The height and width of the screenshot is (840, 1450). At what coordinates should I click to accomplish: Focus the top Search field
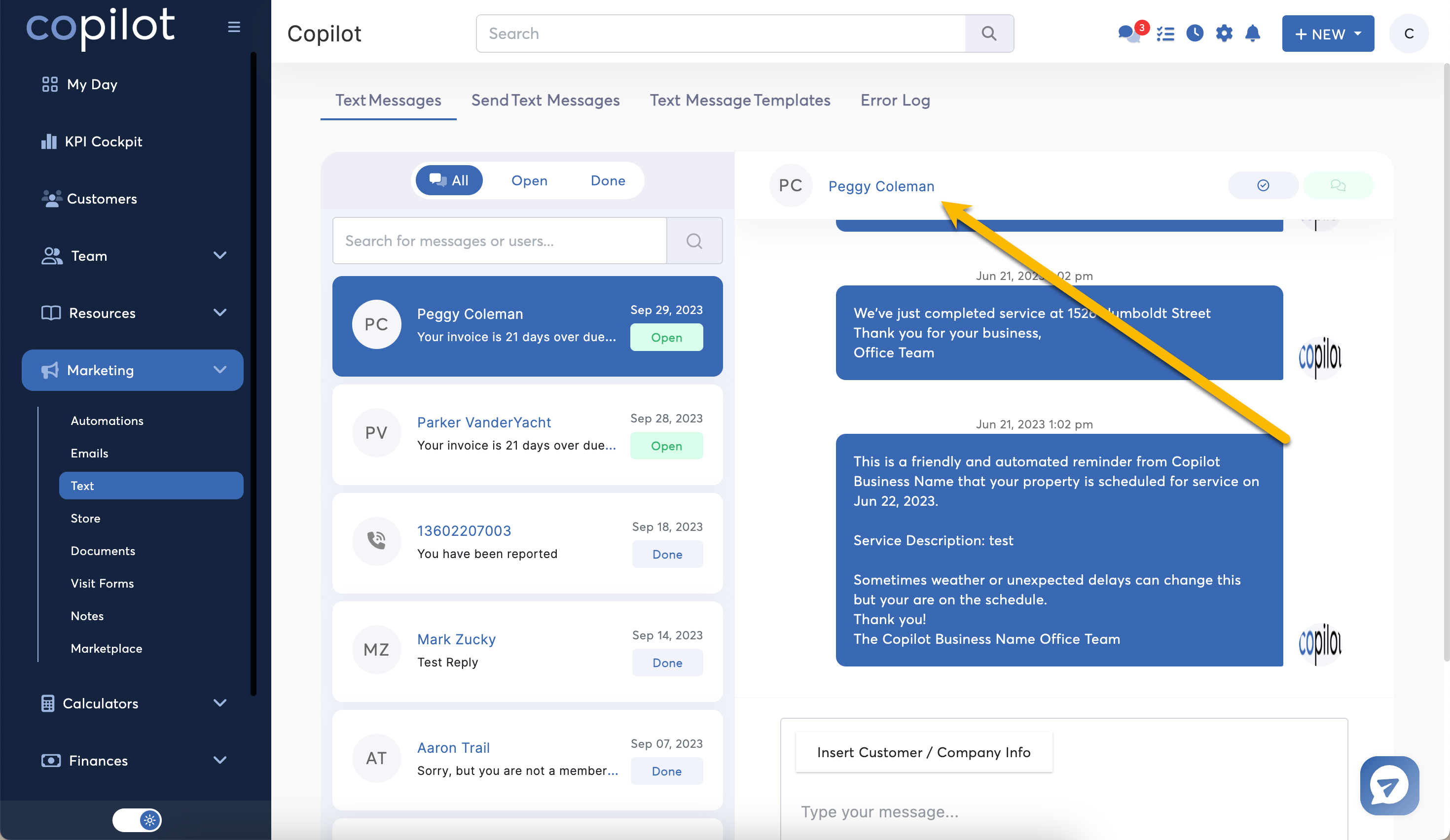(721, 34)
